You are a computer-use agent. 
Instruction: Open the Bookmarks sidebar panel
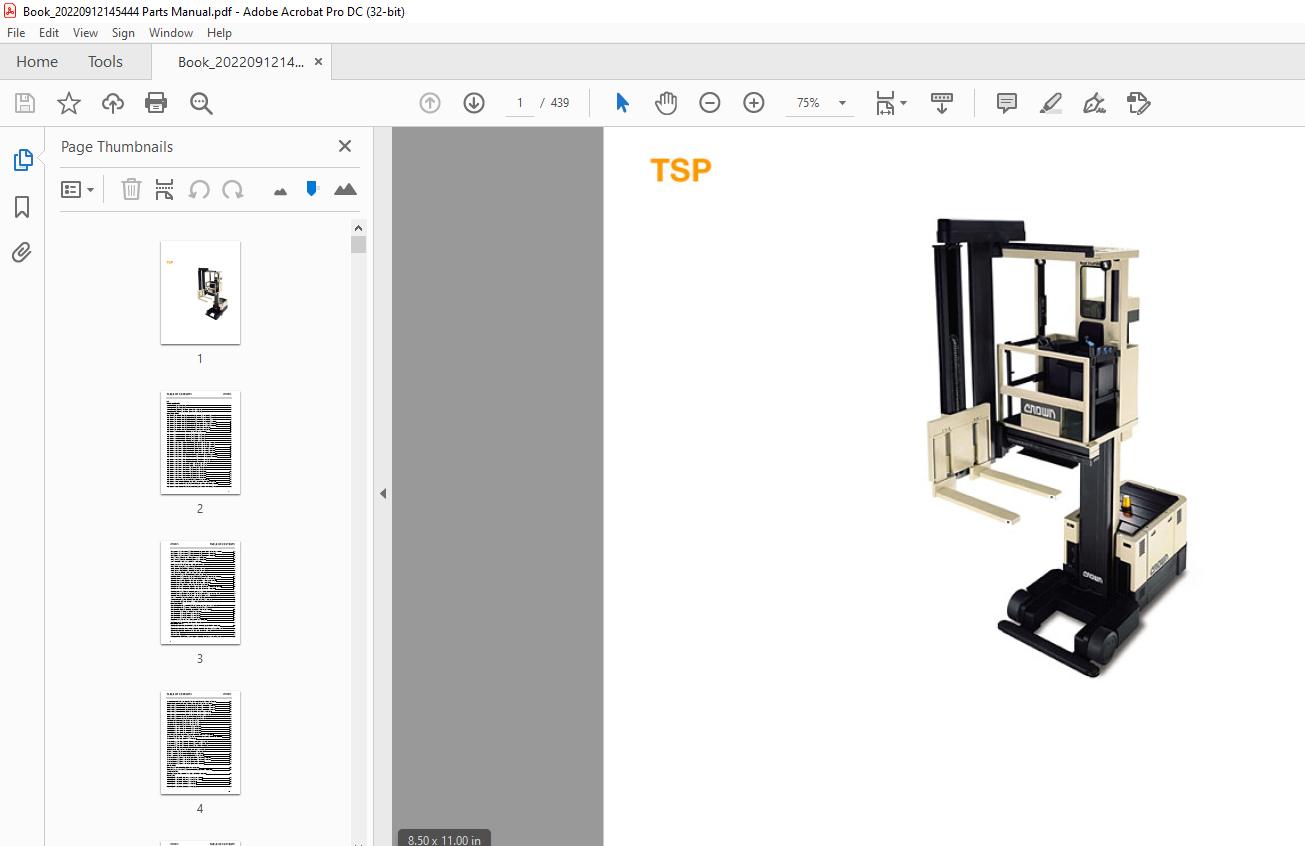click(x=22, y=207)
